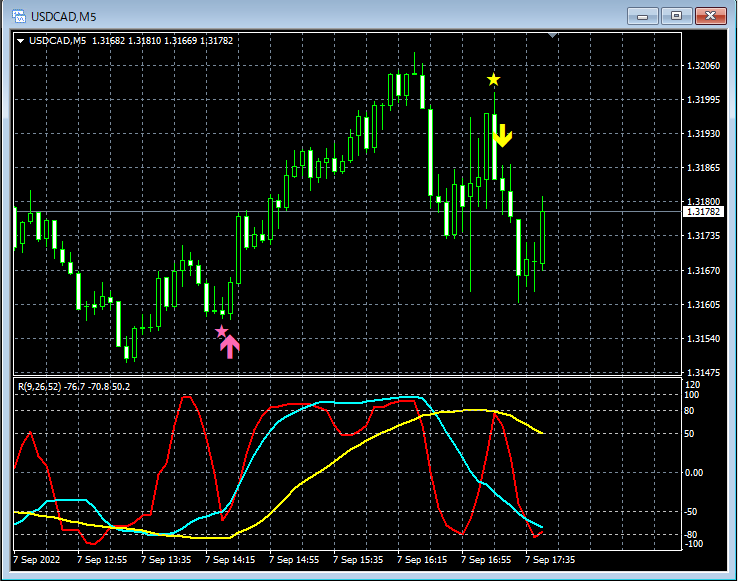Select the pink up arrow signal

tap(230, 347)
